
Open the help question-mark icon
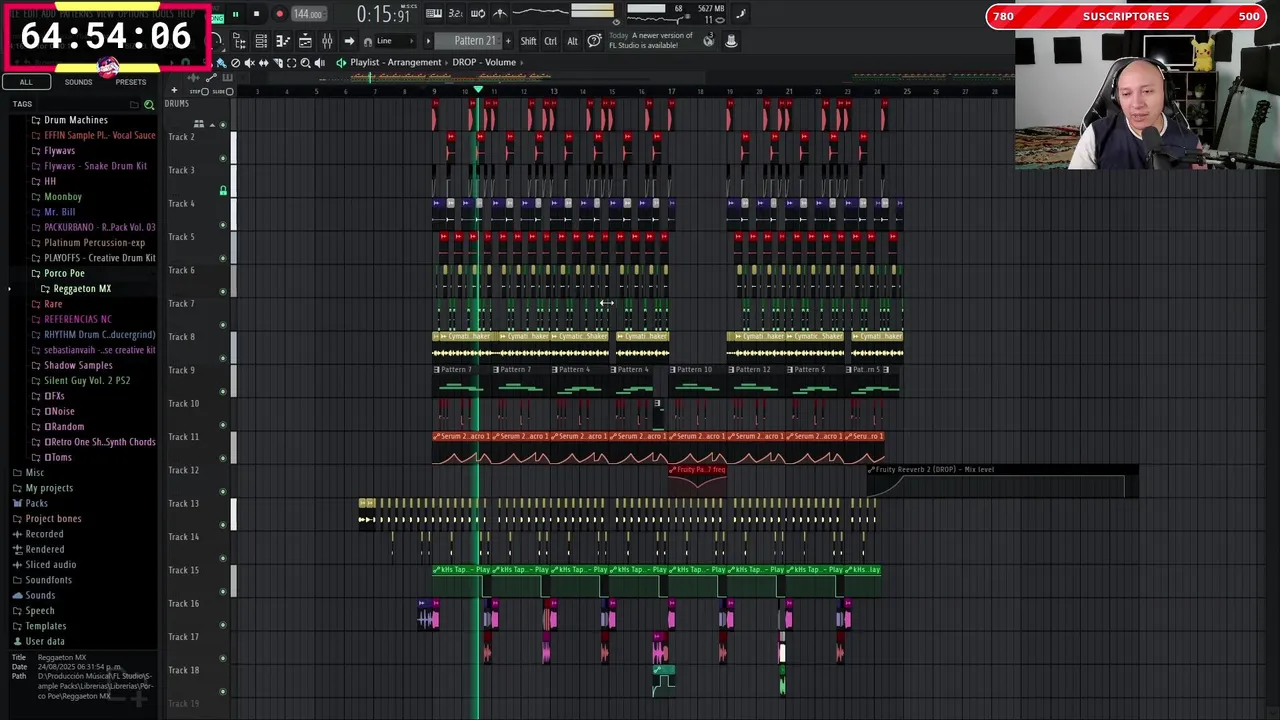tap(595, 41)
